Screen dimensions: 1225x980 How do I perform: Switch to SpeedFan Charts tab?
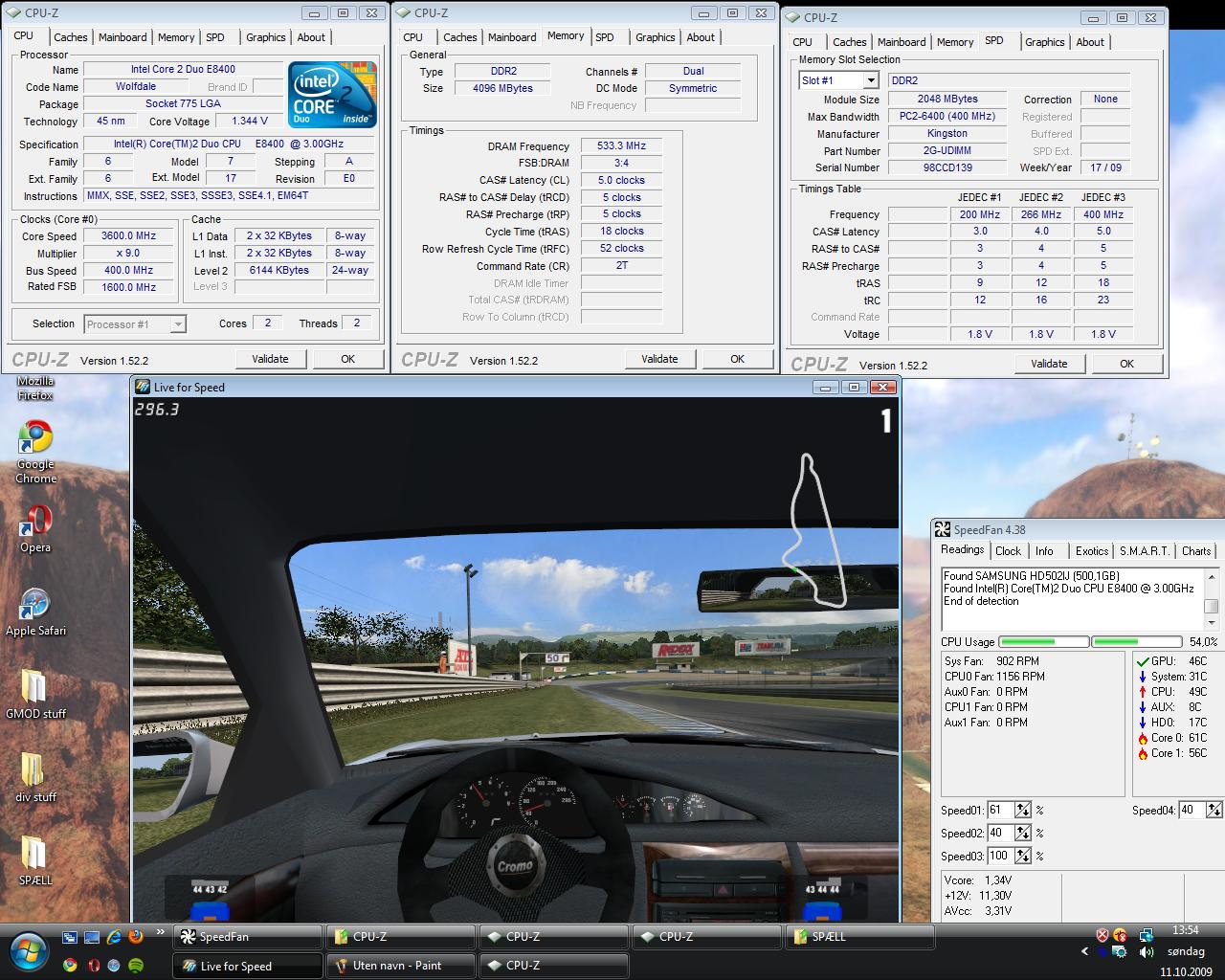point(1196,551)
